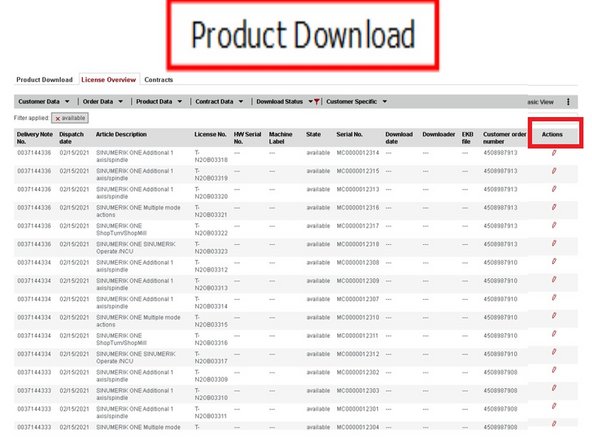Click serial number MC0000012310
592x444 pixels.
[x=358, y=318]
